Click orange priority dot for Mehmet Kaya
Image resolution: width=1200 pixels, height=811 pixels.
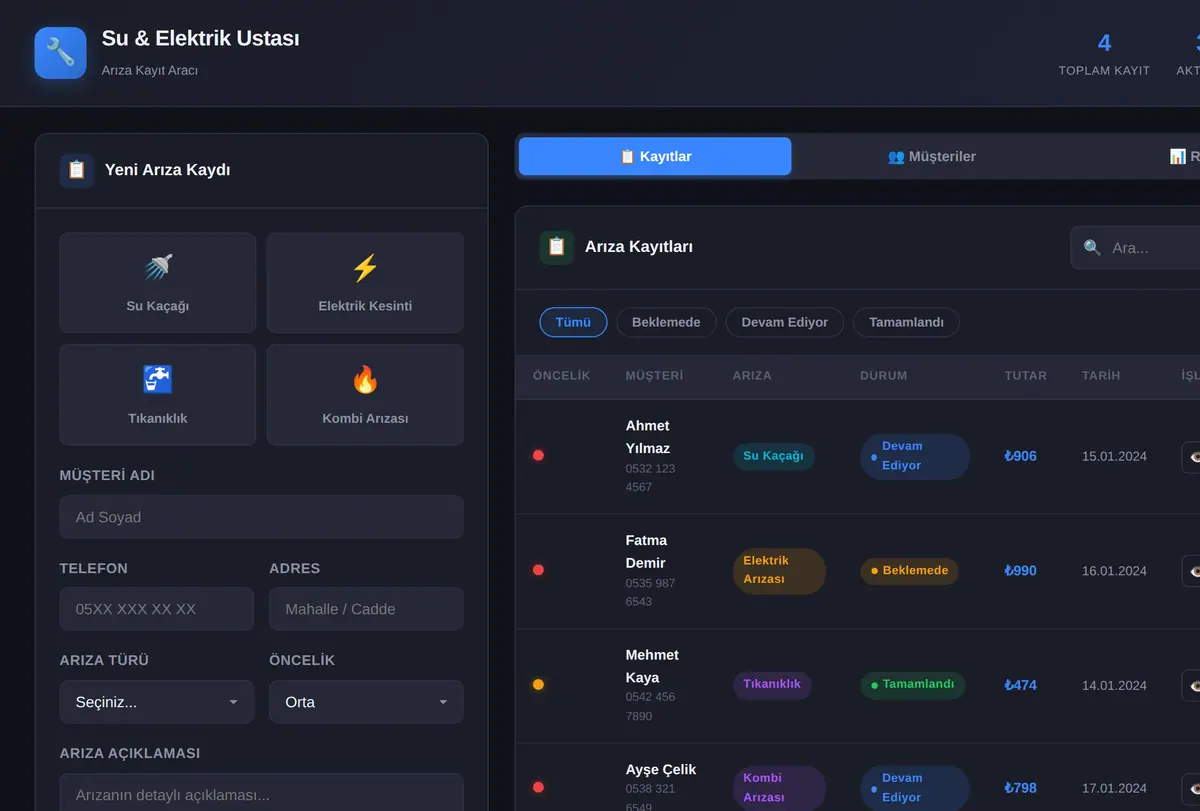pyautogui.click(x=538, y=685)
